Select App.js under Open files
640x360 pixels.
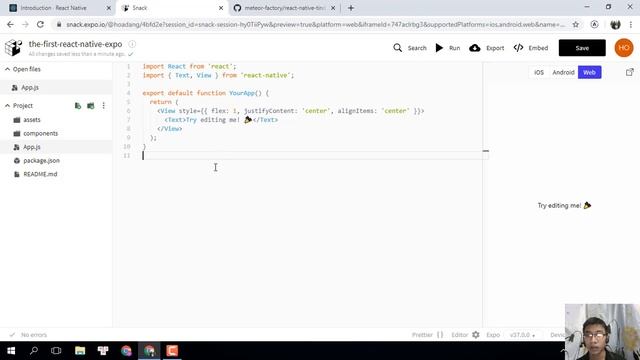point(56,87)
